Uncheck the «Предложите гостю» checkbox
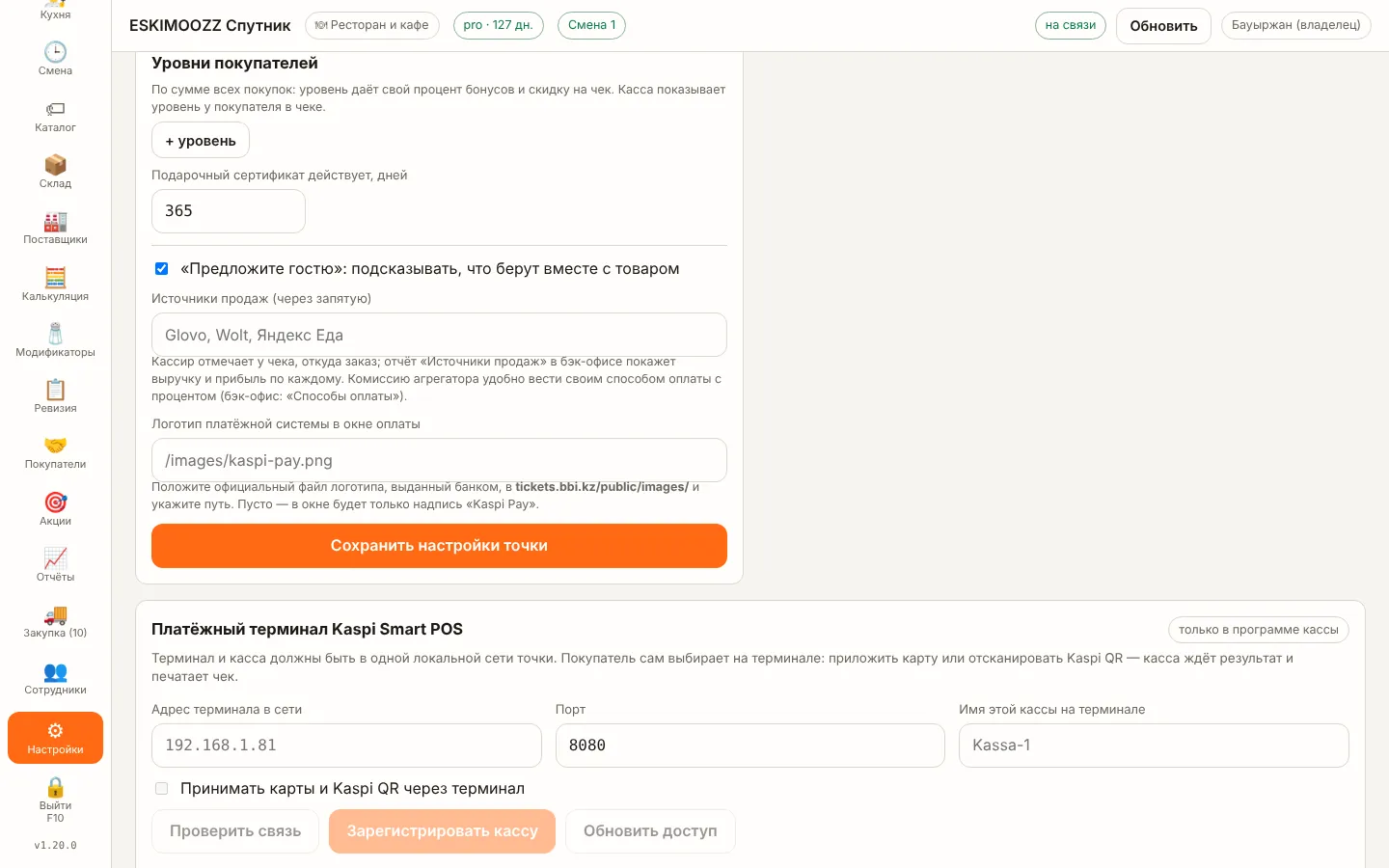Screen dimensions: 1389x868 [161, 269]
